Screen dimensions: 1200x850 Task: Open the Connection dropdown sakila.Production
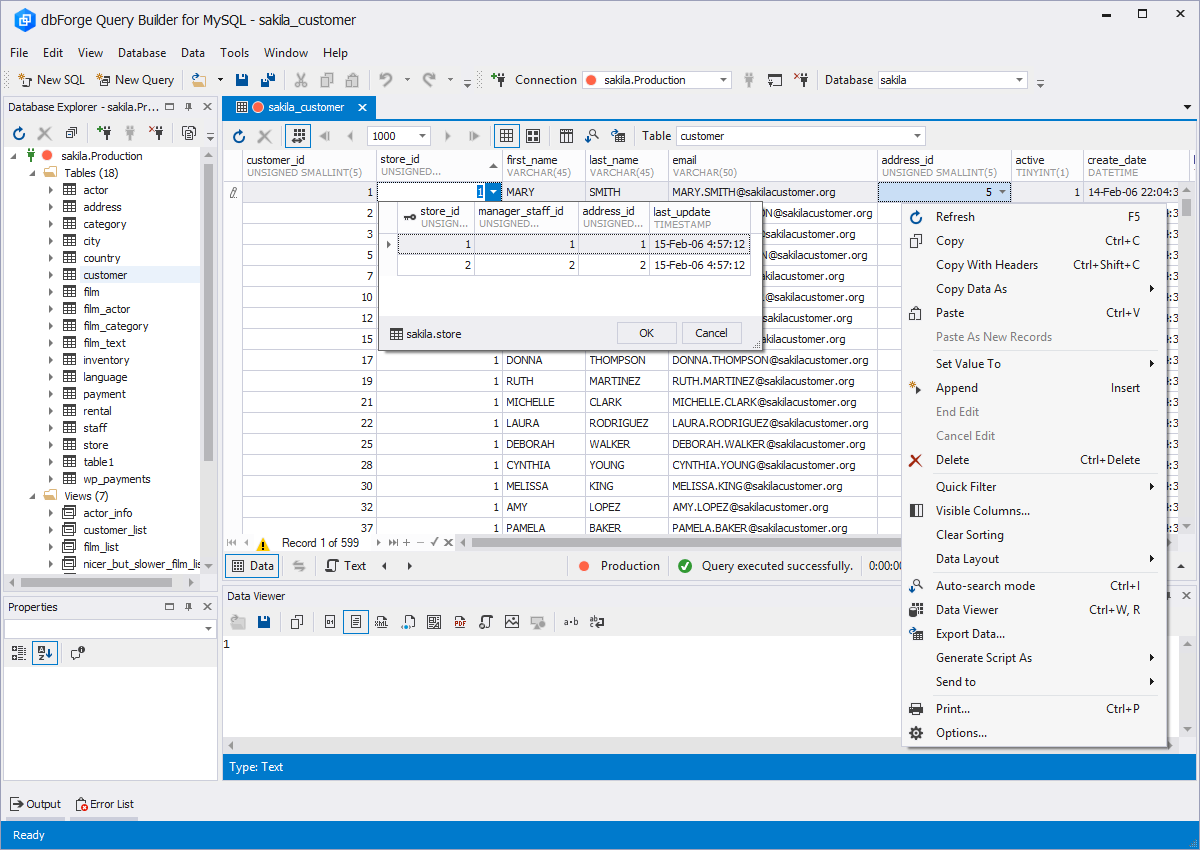click(723, 80)
